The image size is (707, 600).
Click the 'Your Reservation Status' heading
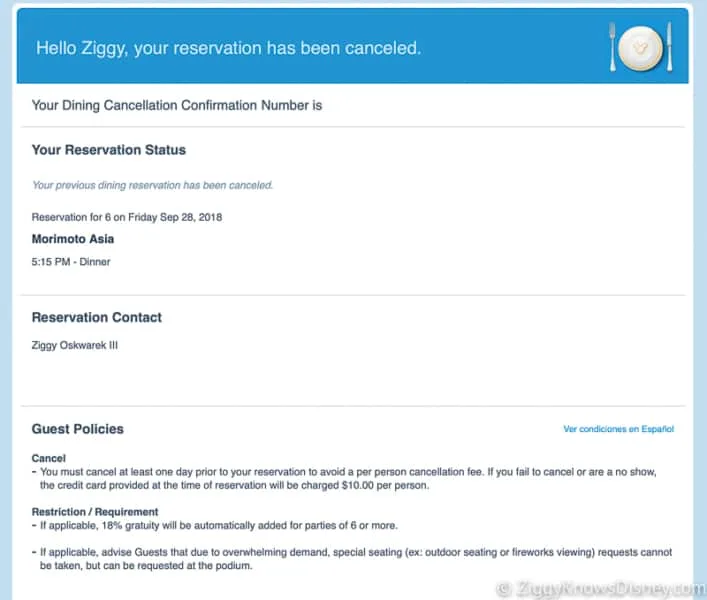pos(109,150)
